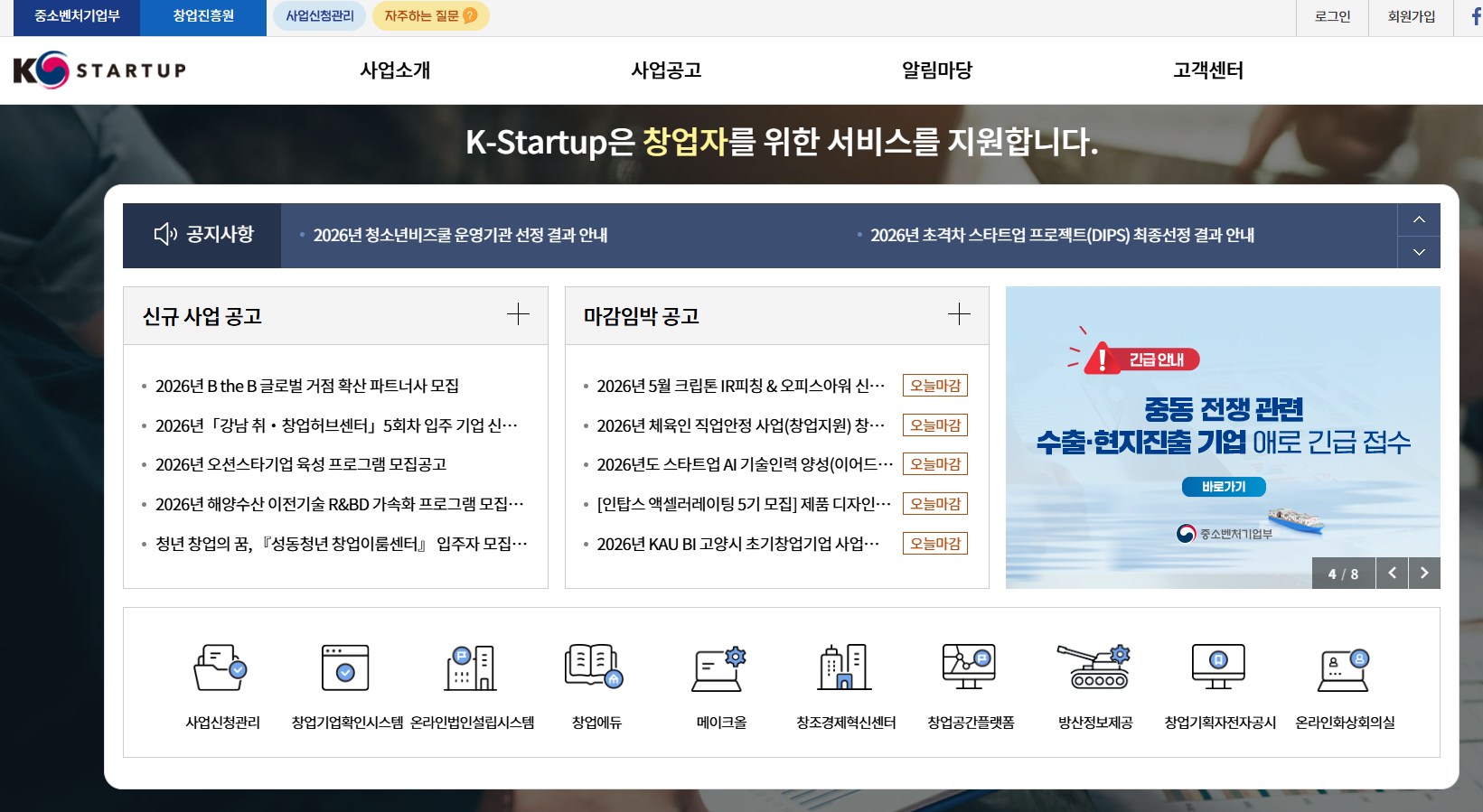Click the 사업신청관리 pill button

coord(320,16)
